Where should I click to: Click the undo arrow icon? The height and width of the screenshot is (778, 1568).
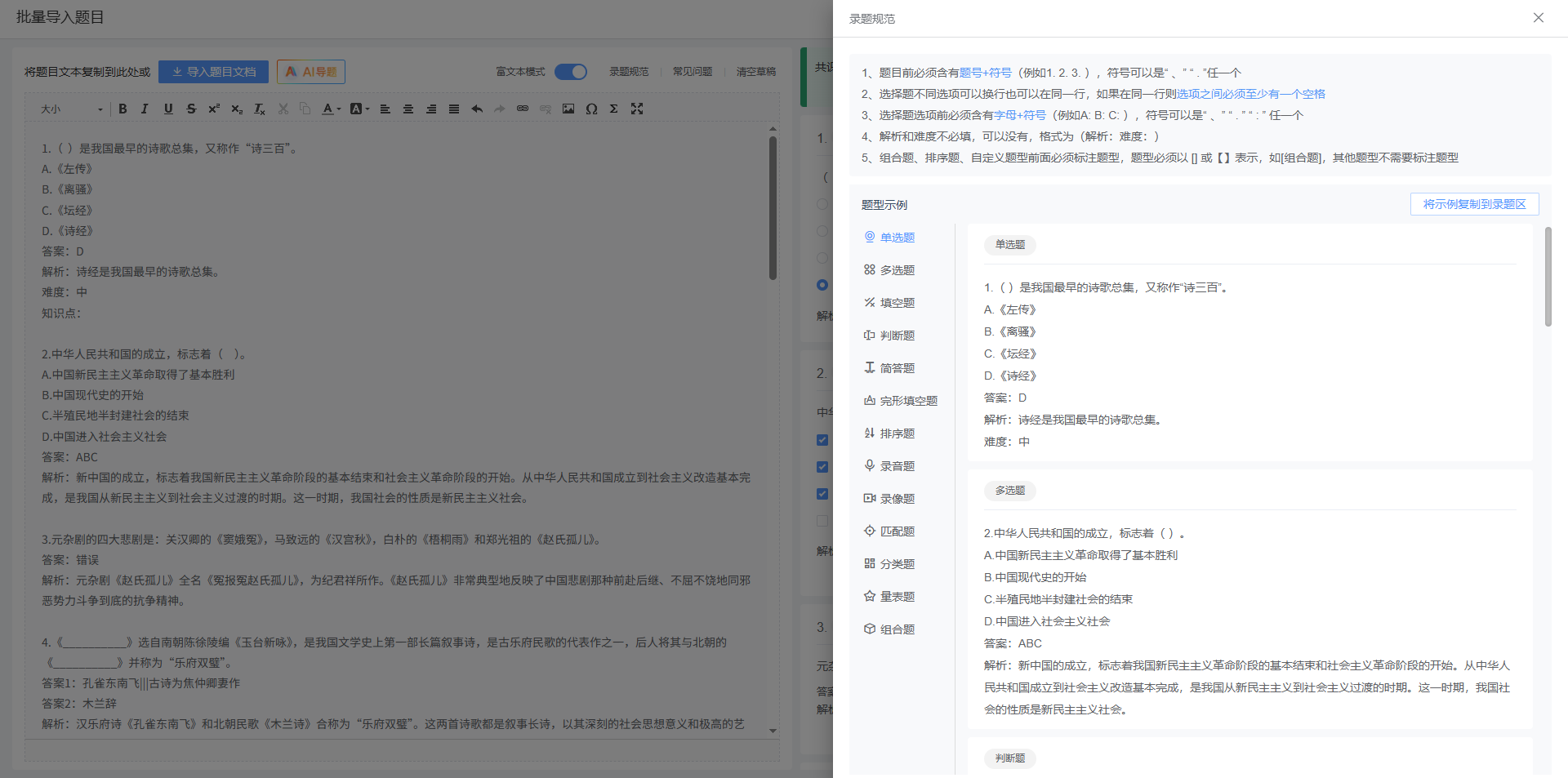coord(477,109)
